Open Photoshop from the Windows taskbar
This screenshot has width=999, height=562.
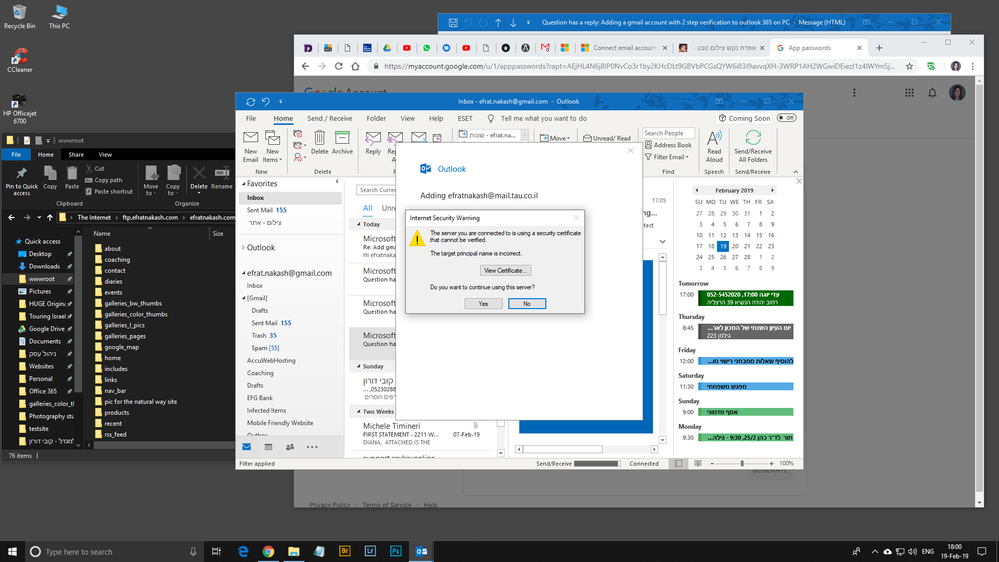pos(396,551)
